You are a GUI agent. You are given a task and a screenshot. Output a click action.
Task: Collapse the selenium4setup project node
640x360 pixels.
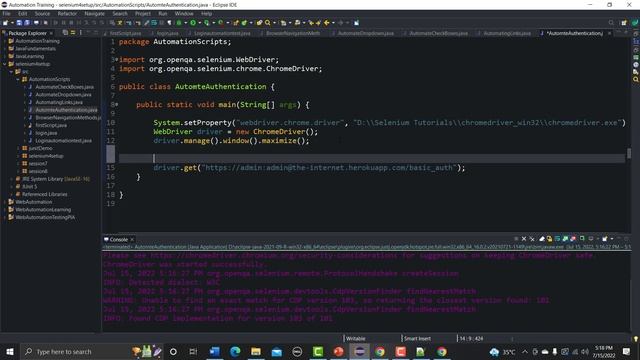(5, 64)
